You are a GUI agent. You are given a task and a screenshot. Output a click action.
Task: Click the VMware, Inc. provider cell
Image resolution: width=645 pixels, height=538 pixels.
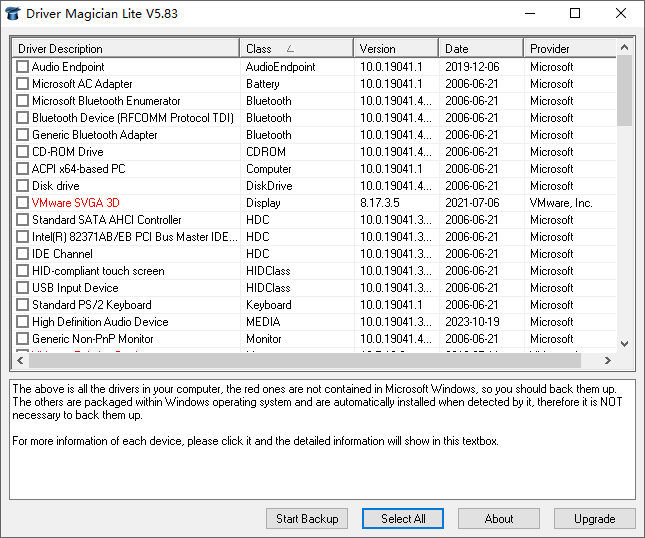point(561,203)
